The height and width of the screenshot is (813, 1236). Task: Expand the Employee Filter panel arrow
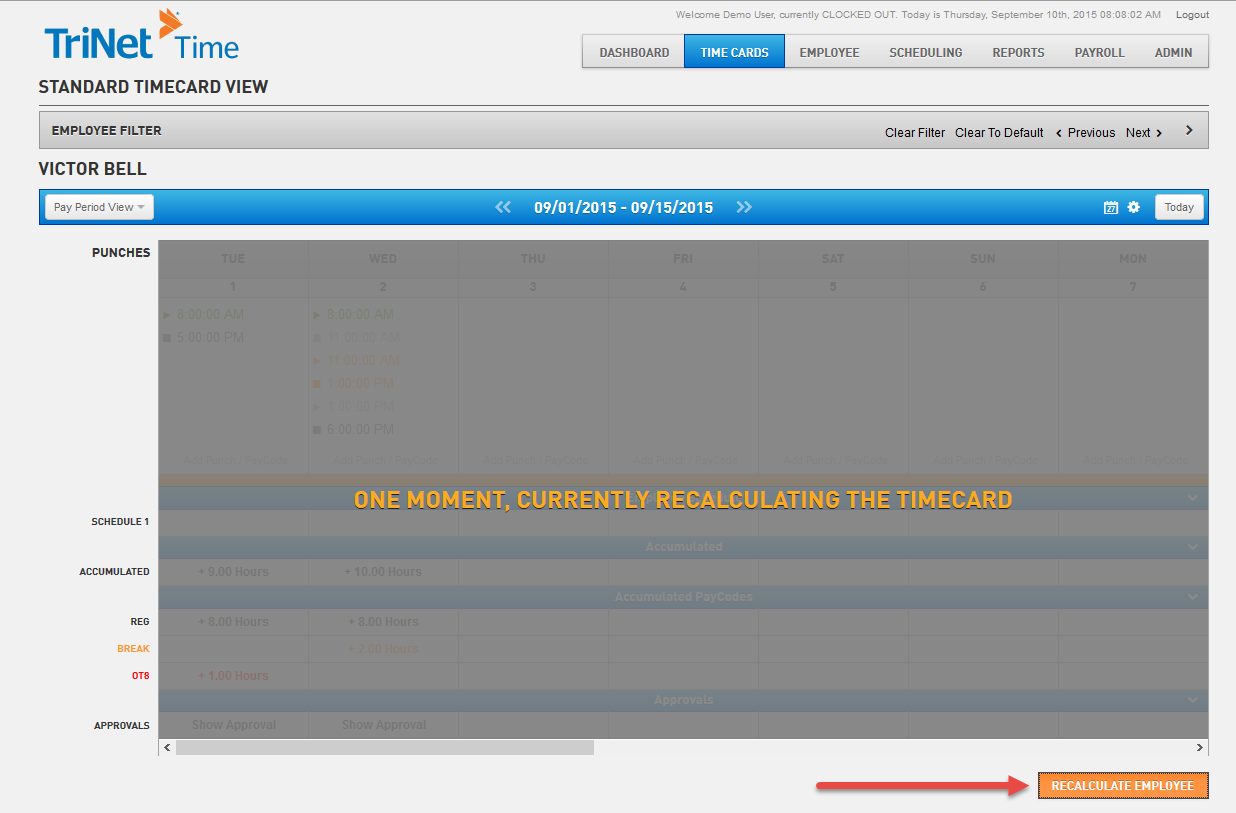(x=1189, y=130)
